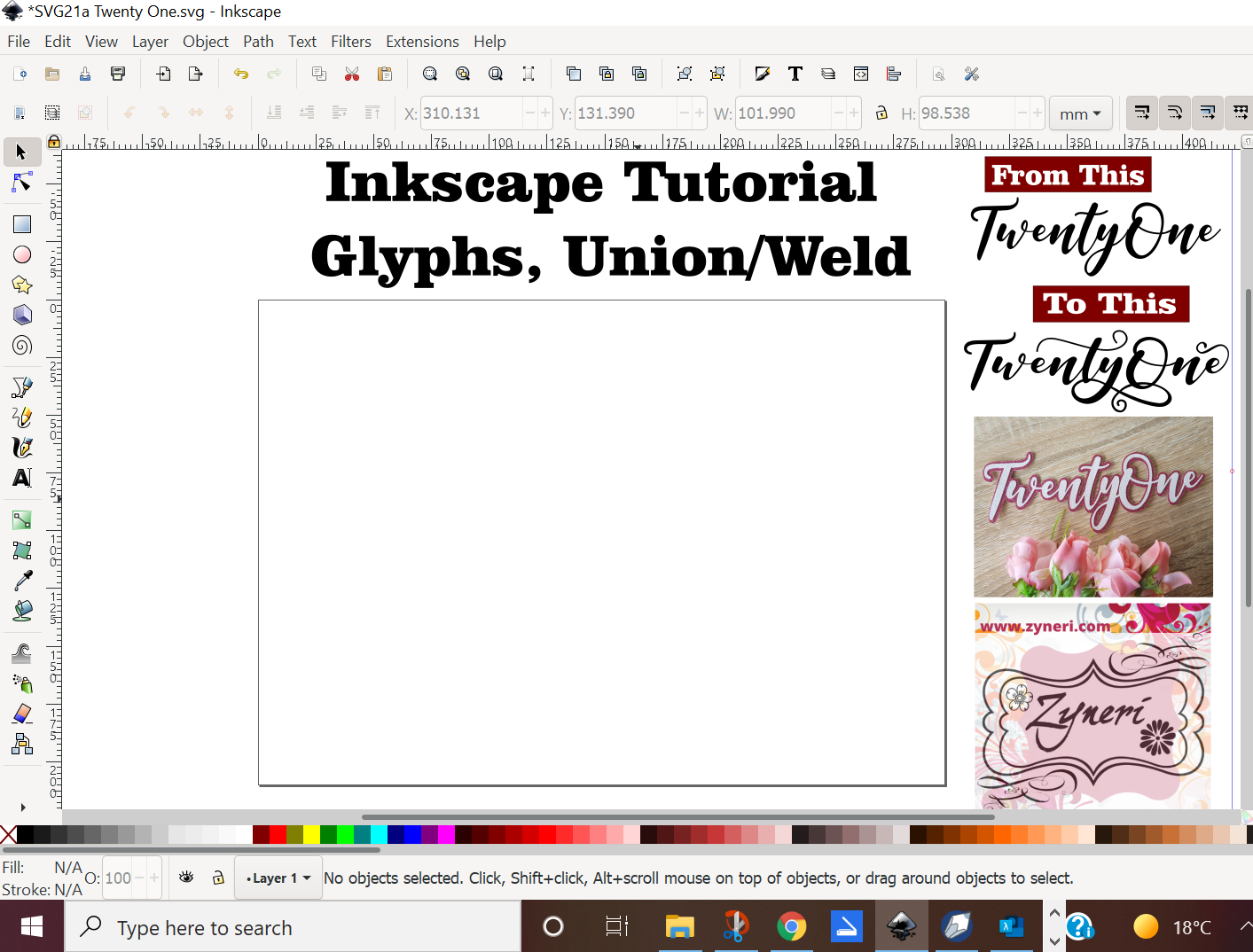Choose the Node edit tool
Image resolution: width=1253 pixels, height=952 pixels.
point(22,183)
